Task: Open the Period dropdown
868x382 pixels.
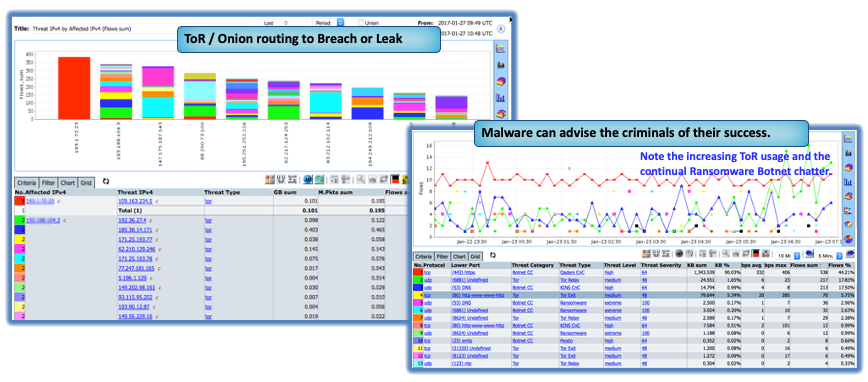Action: point(329,23)
